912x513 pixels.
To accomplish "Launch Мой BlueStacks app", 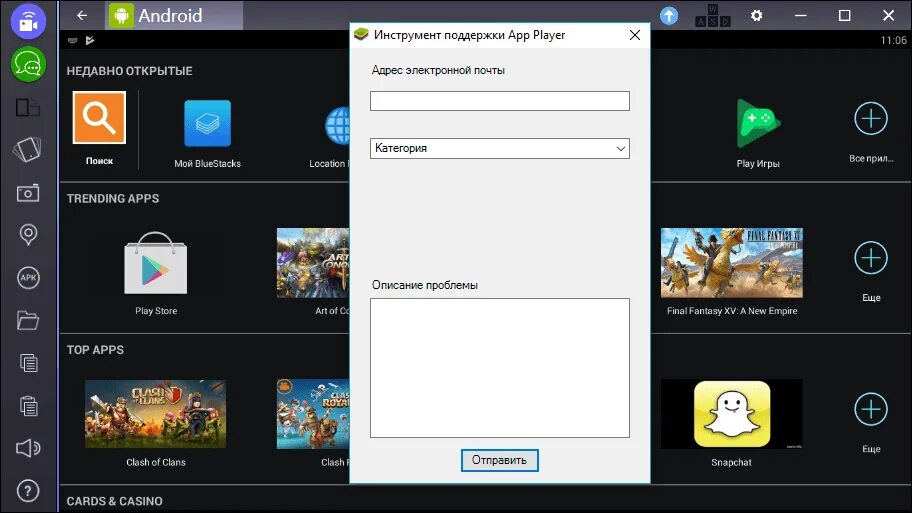I will pos(208,123).
